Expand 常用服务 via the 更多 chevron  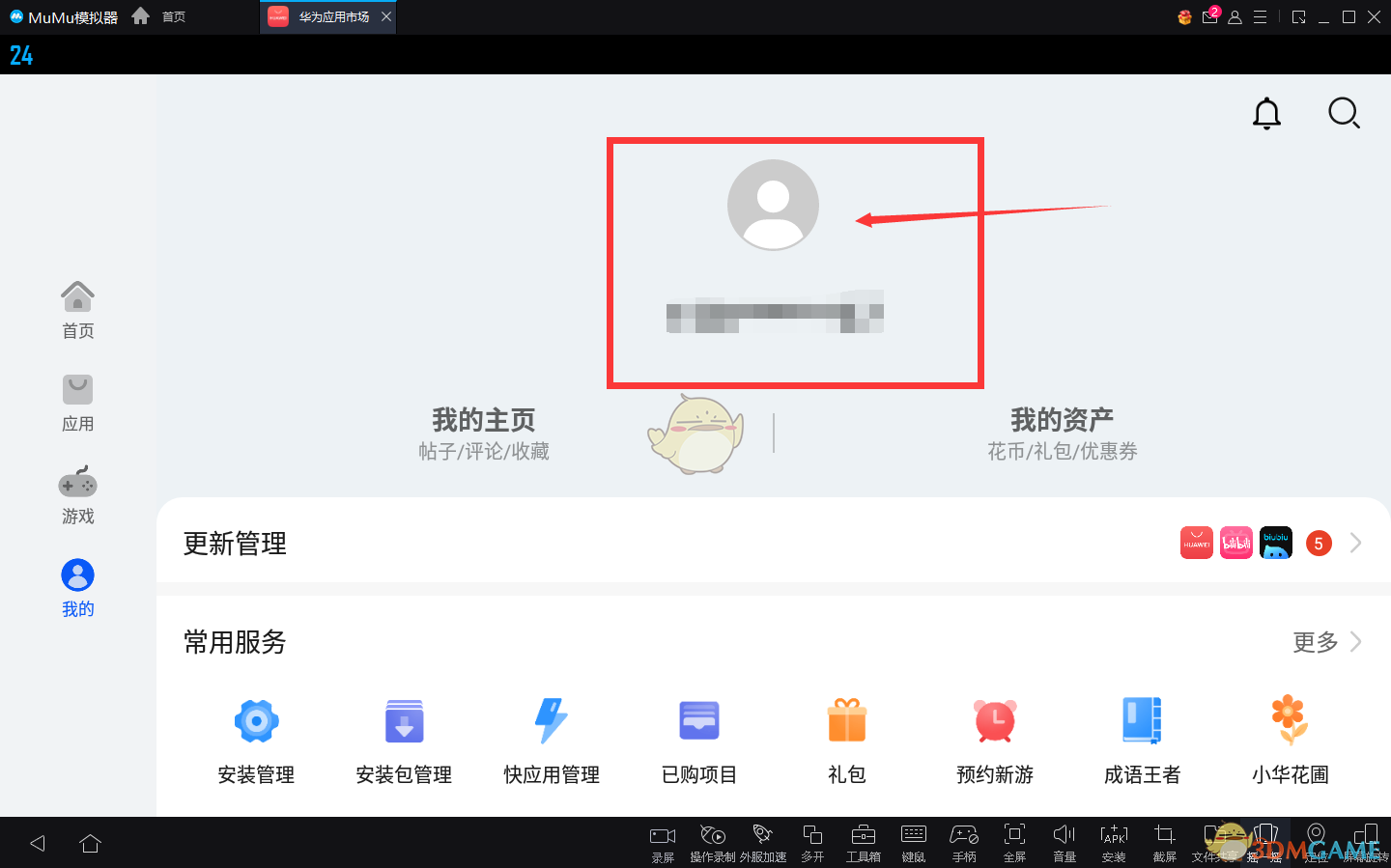(1356, 641)
